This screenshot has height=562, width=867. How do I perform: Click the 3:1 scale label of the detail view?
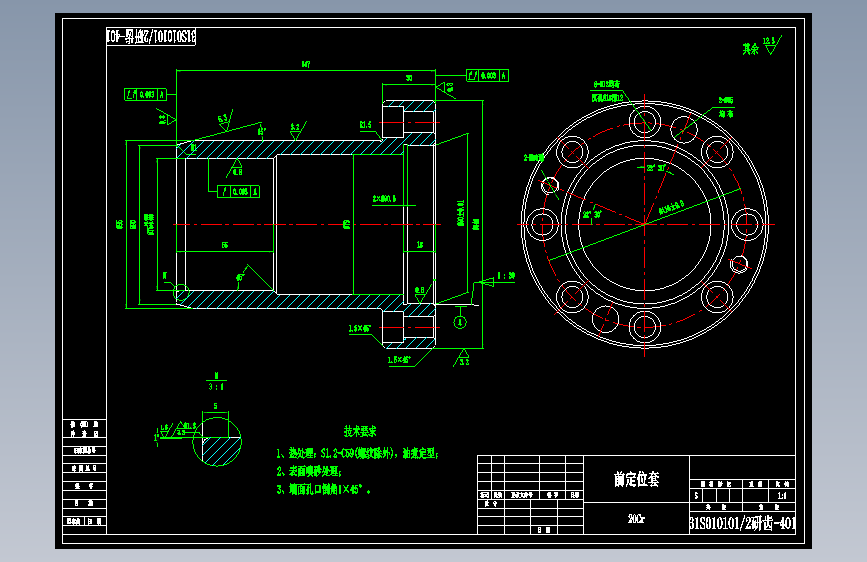coord(216,387)
